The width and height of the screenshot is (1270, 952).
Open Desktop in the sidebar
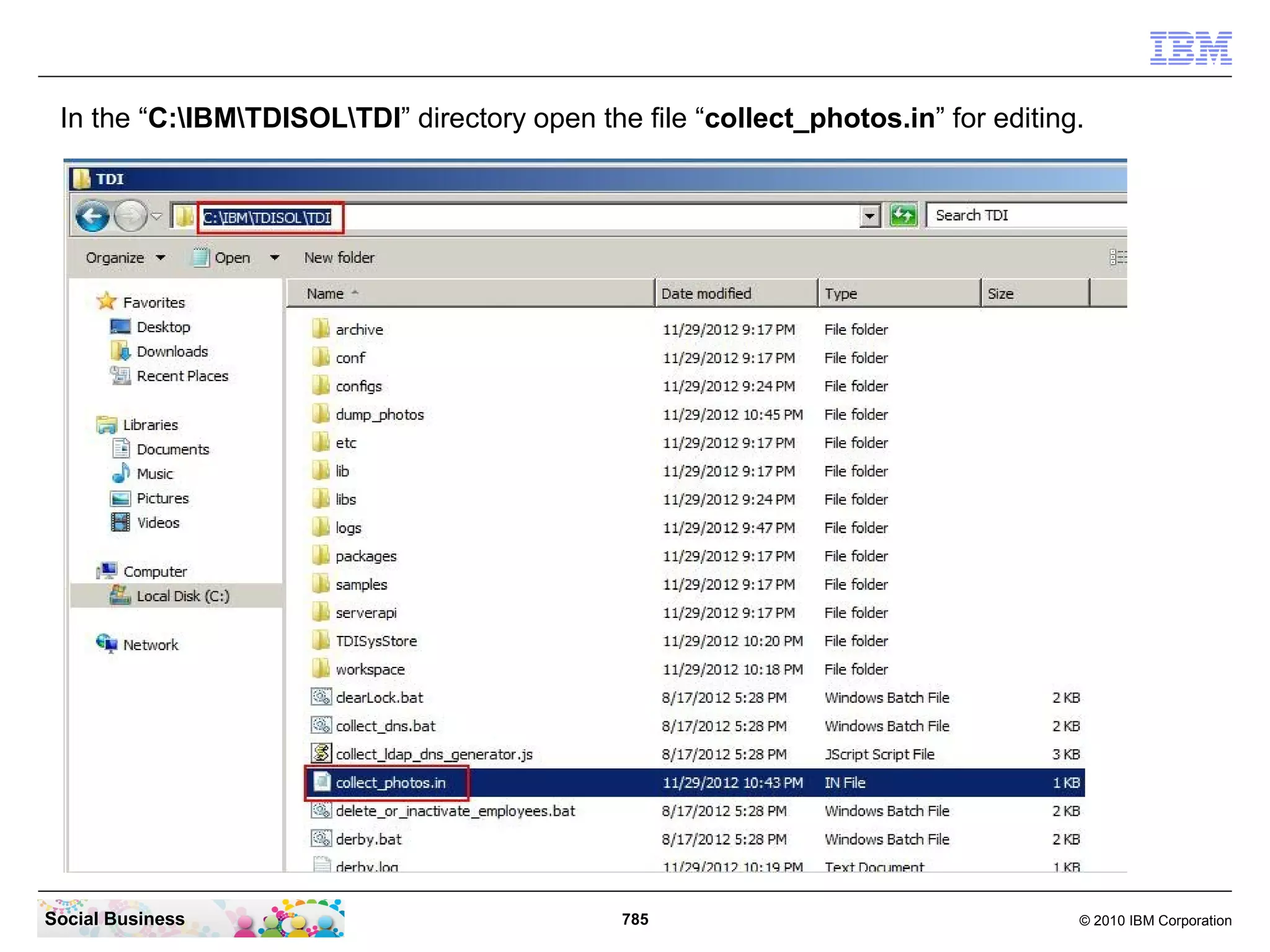pyautogui.click(x=163, y=327)
